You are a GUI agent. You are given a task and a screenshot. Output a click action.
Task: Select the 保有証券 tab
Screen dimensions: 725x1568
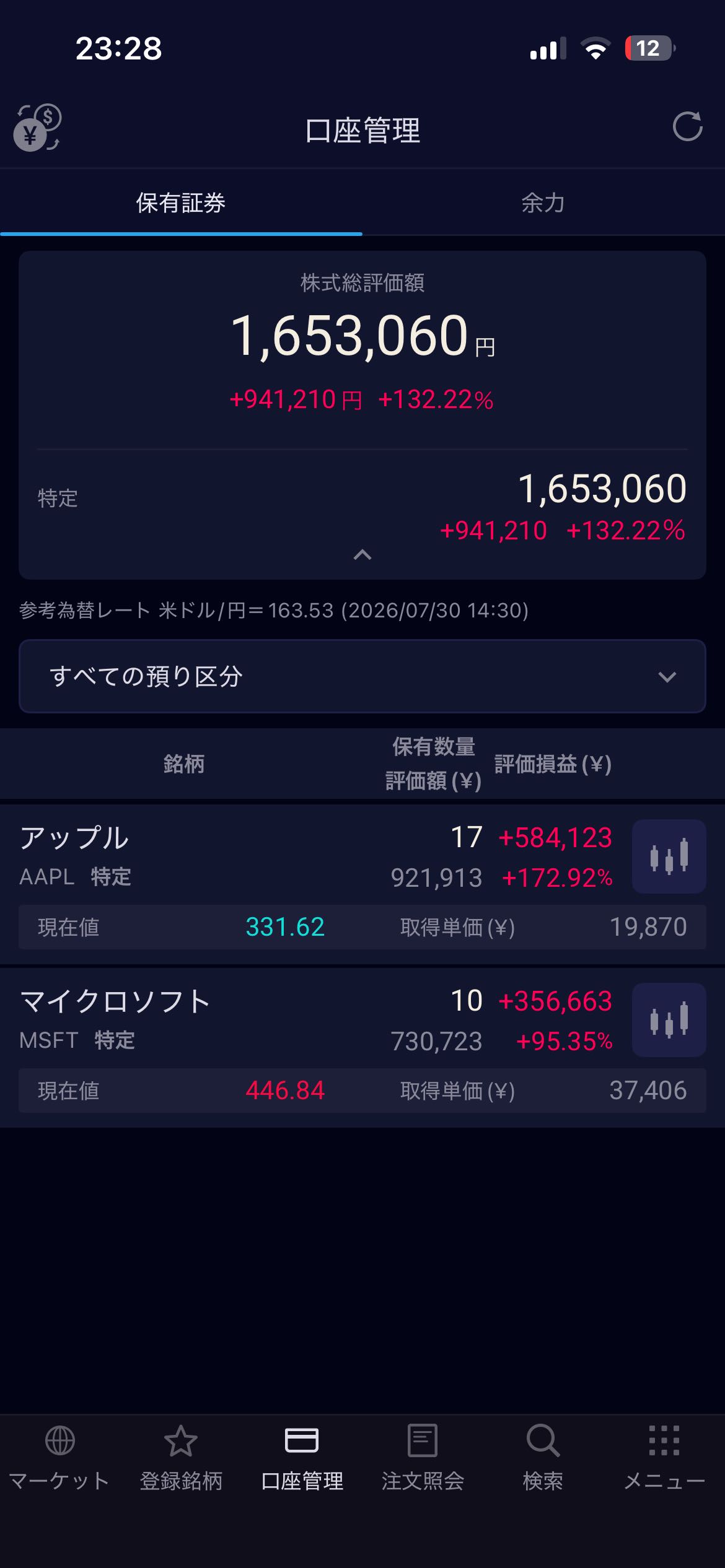click(x=181, y=203)
